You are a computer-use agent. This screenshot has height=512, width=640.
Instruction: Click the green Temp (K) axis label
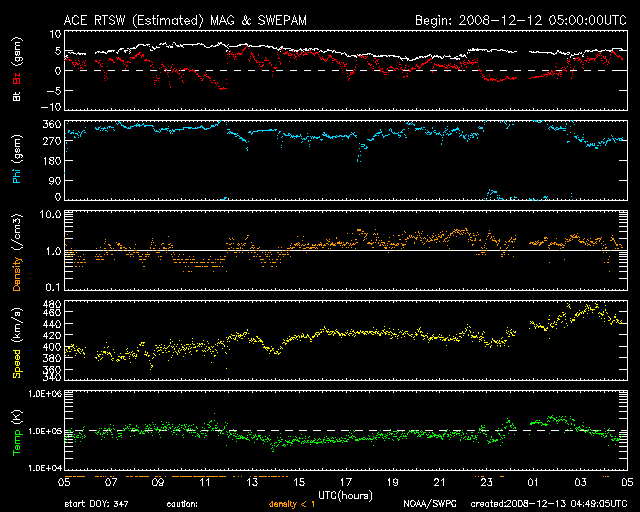point(13,433)
